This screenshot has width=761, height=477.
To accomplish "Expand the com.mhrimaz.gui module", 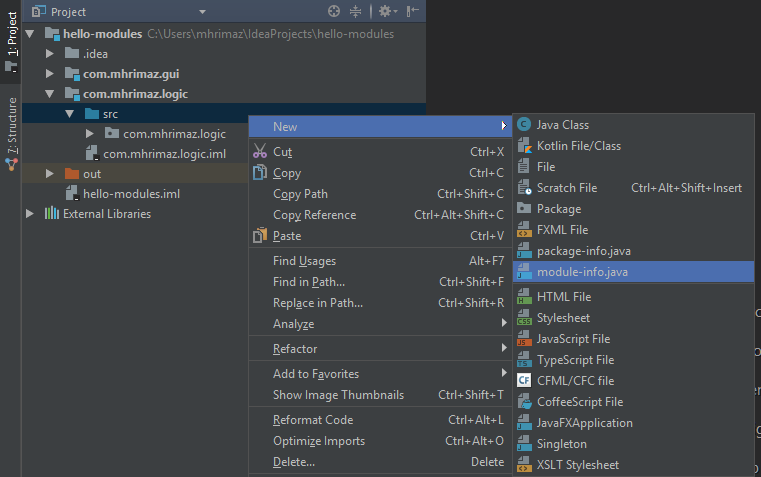I will [x=50, y=74].
